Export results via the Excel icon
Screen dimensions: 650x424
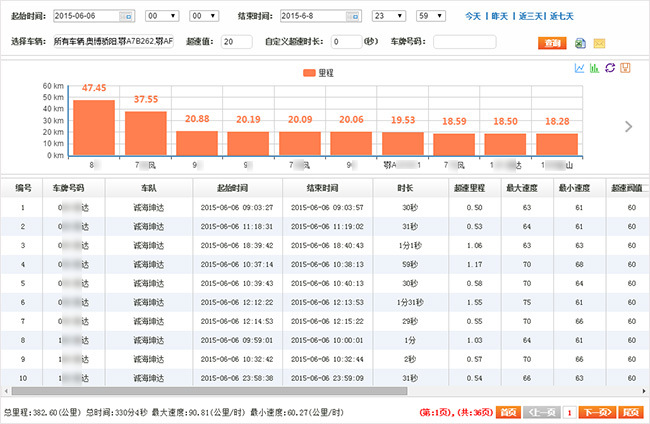pyautogui.click(x=580, y=43)
